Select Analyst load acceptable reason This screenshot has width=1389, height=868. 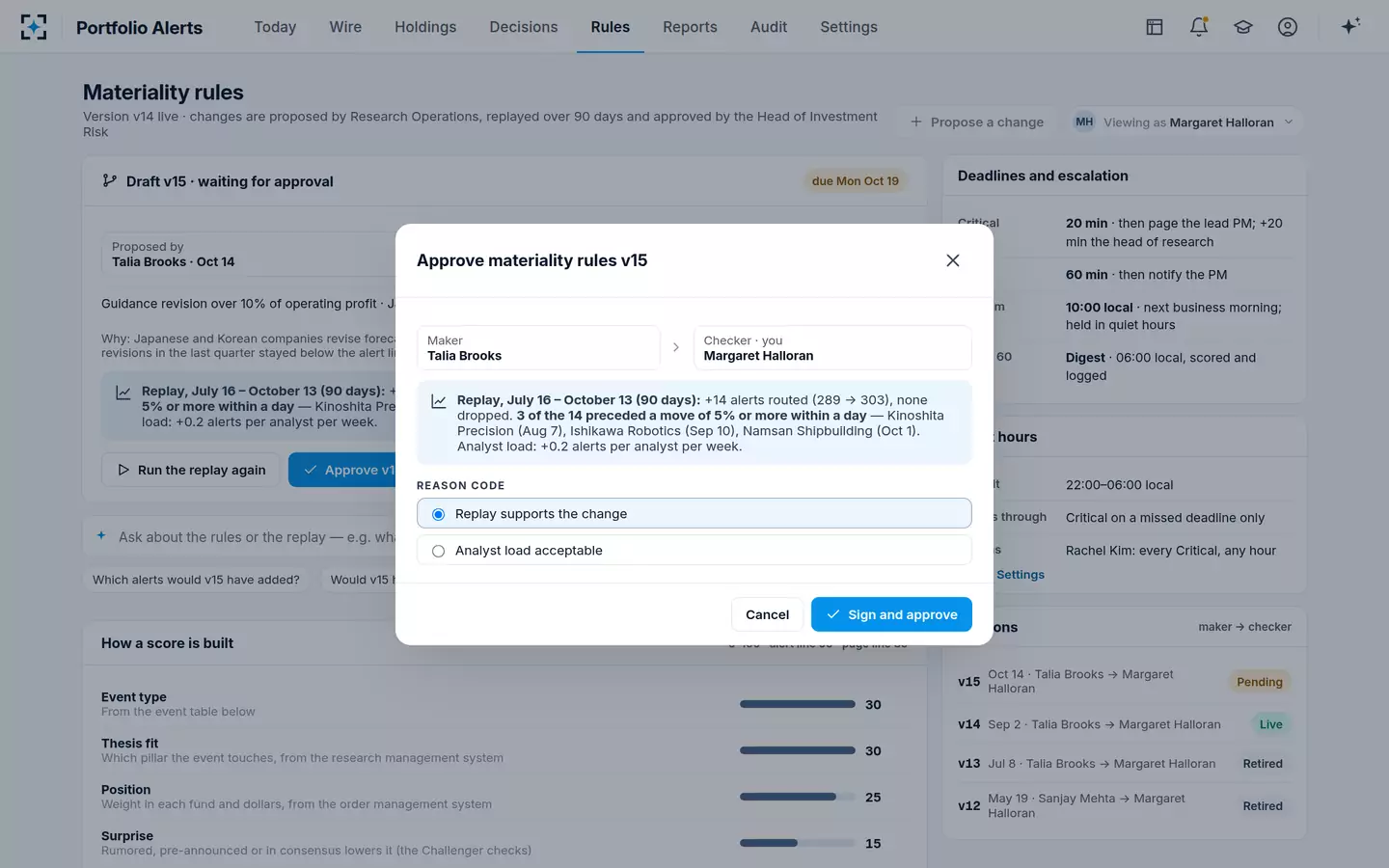[694, 551]
